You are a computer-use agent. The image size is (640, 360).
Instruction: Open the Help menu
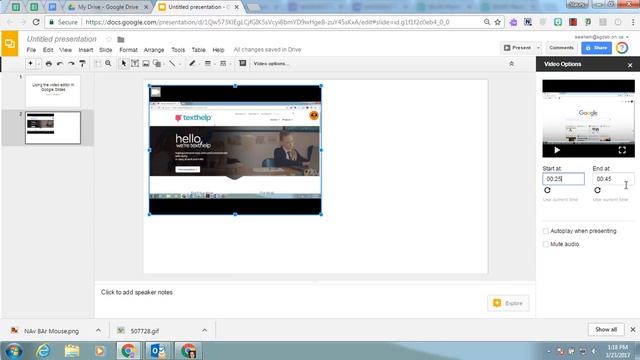click(218, 50)
